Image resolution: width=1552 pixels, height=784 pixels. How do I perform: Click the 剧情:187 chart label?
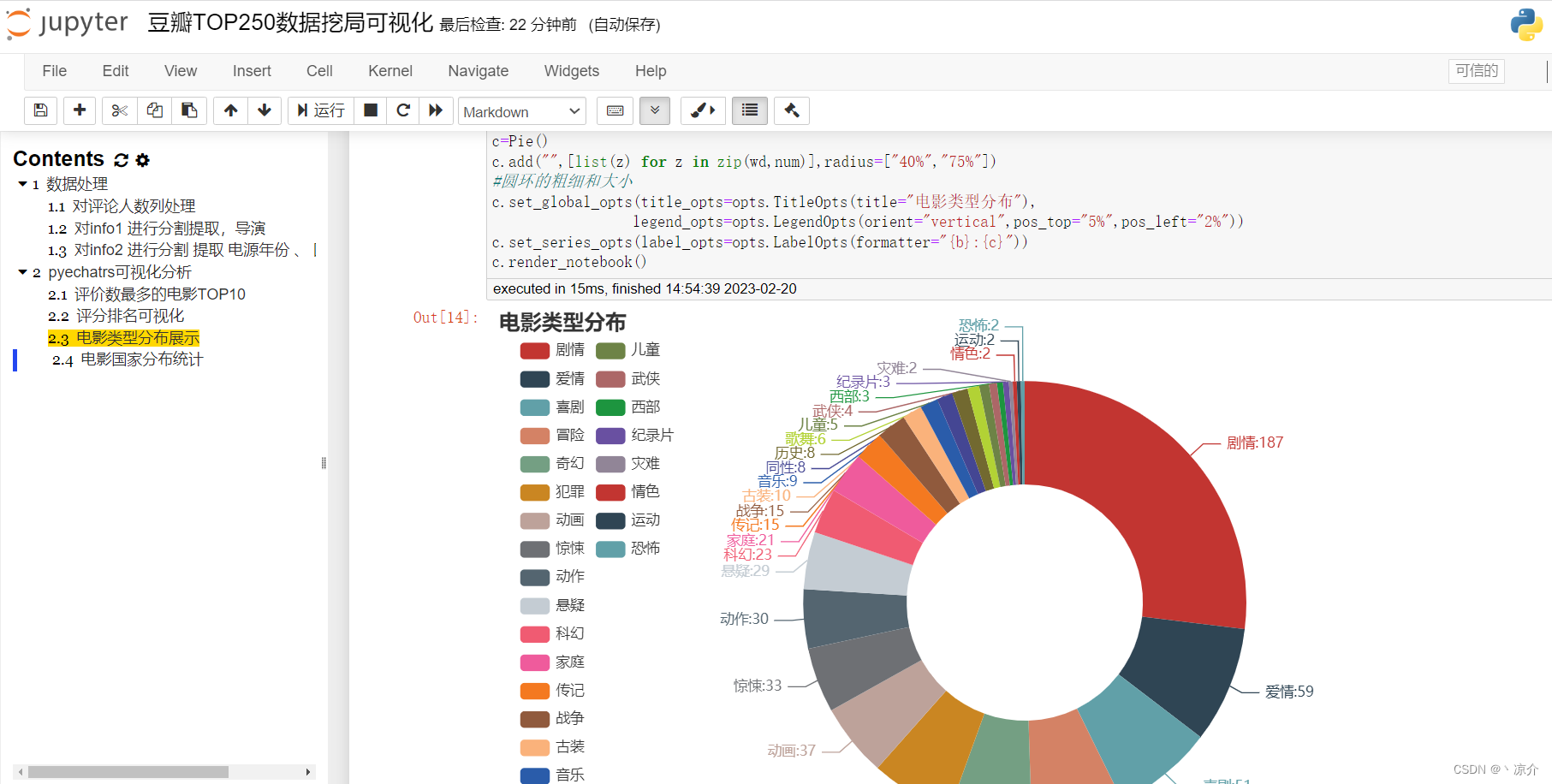click(1254, 442)
